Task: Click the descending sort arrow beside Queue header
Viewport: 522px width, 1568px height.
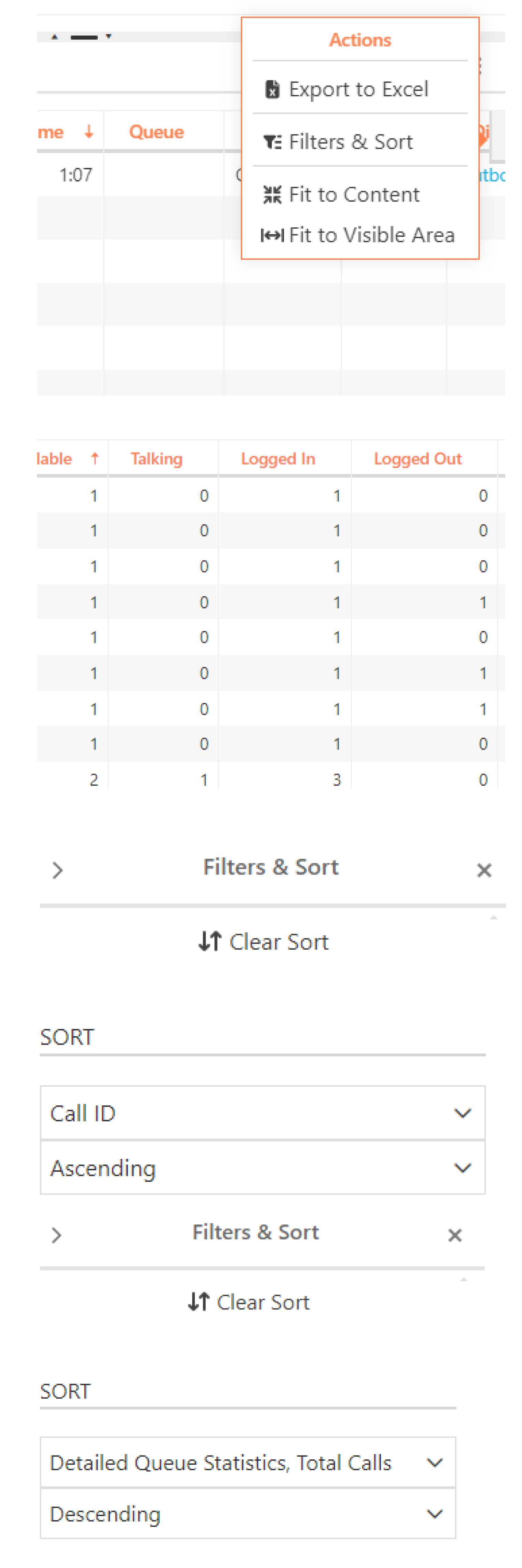Action: (89, 132)
